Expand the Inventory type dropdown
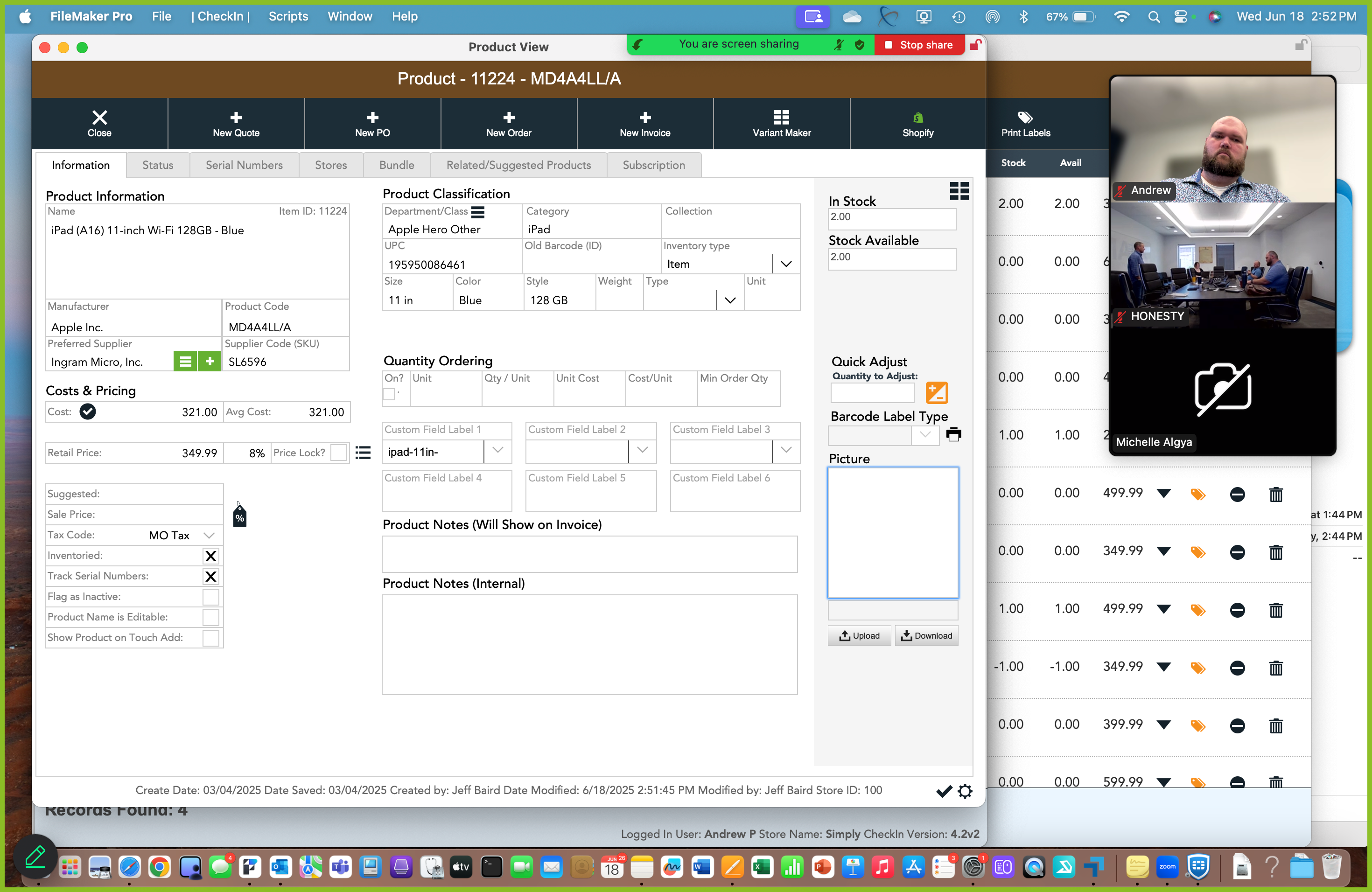 [x=786, y=264]
